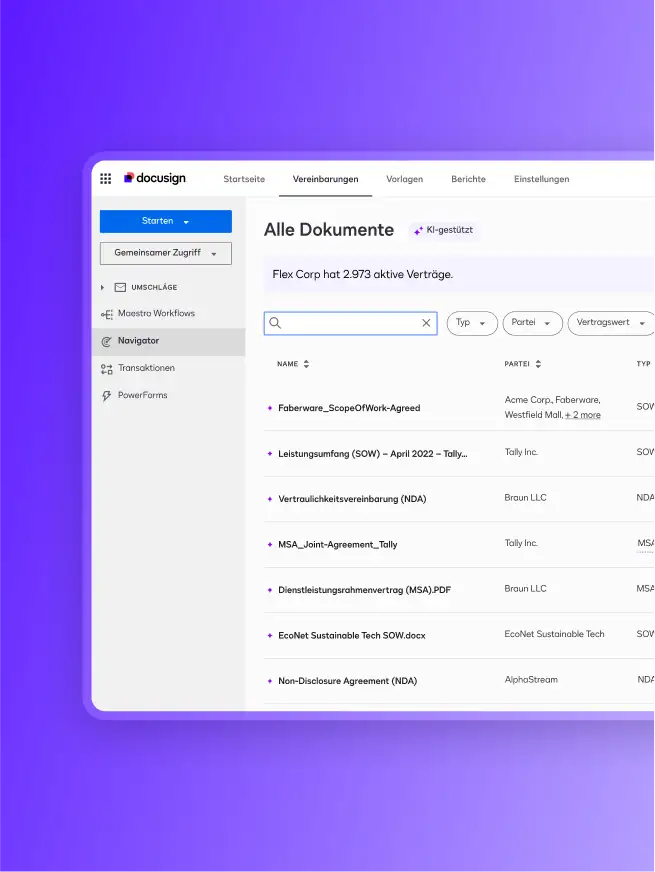
Task: Click the "+ 2 more" parties link
Action: point(583,415)
